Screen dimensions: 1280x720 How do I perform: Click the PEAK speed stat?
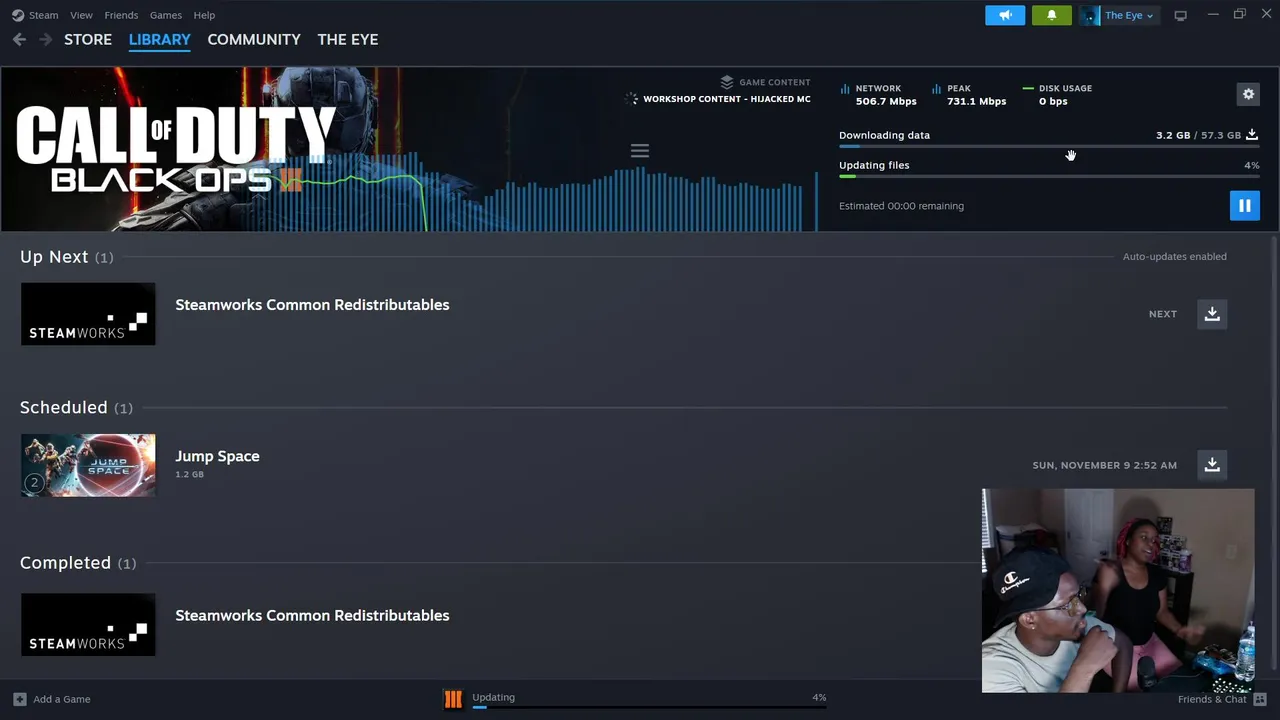tap(969, 95)
